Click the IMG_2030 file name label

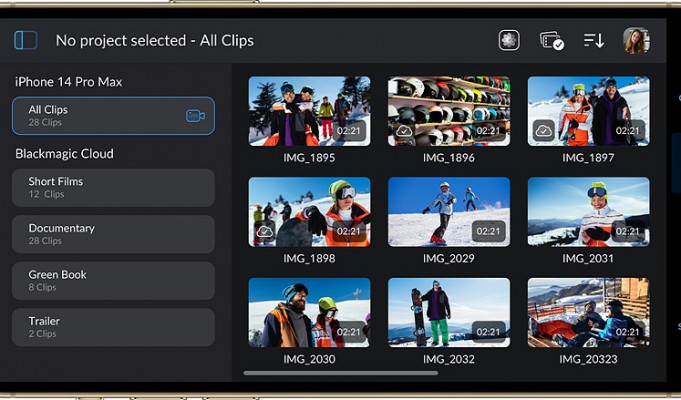point(309,359)
